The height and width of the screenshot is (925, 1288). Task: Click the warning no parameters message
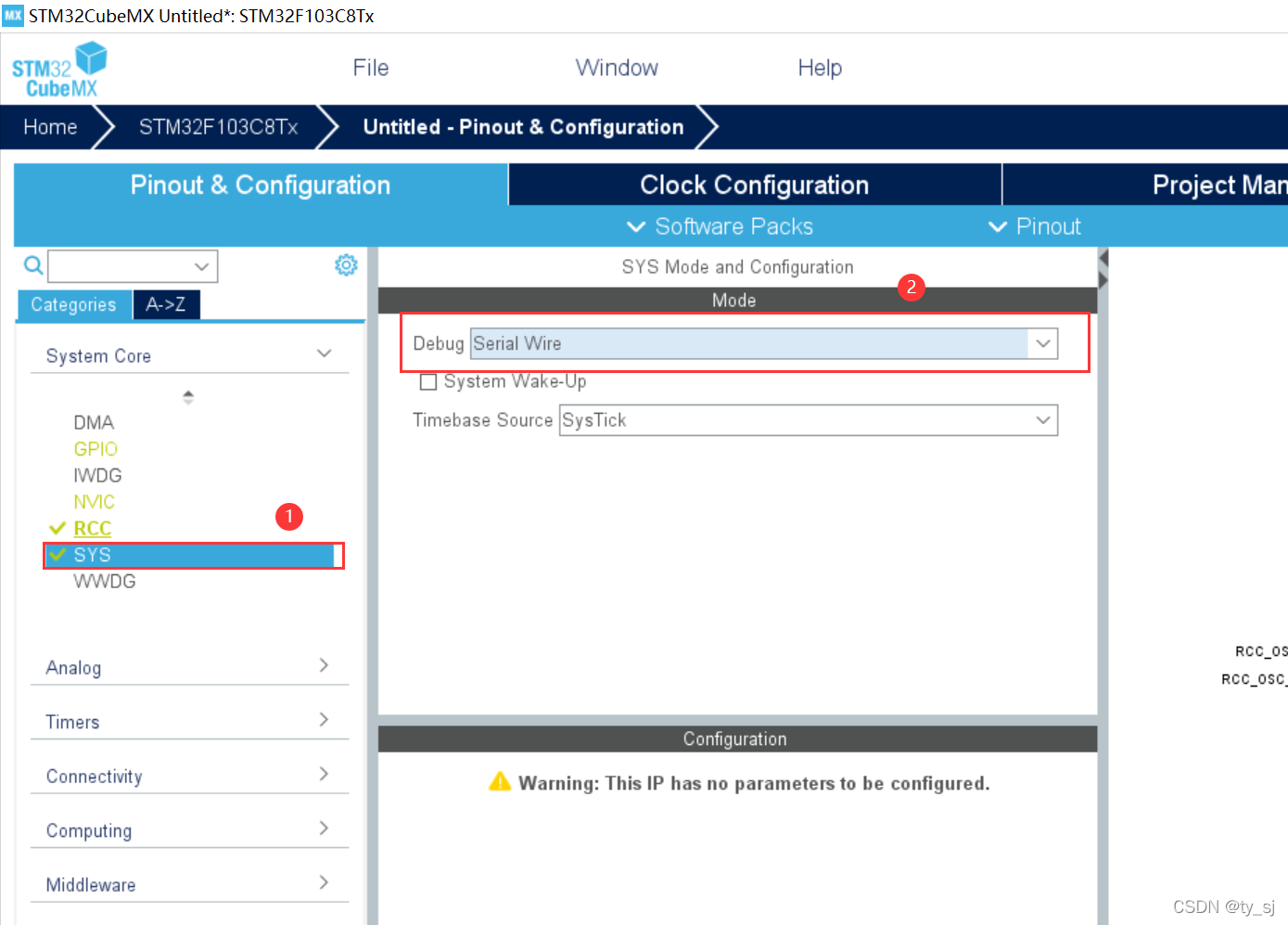[x=753, y=783]
